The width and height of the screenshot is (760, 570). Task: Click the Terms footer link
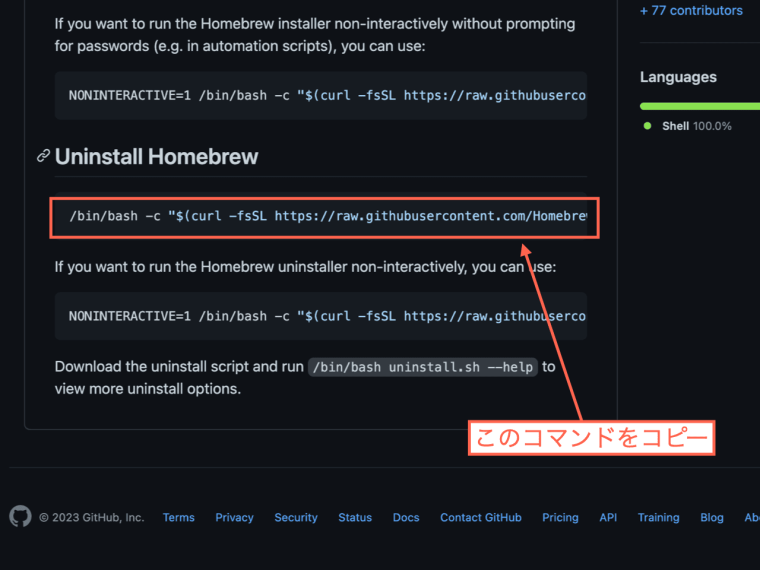[x=178, y=518]
